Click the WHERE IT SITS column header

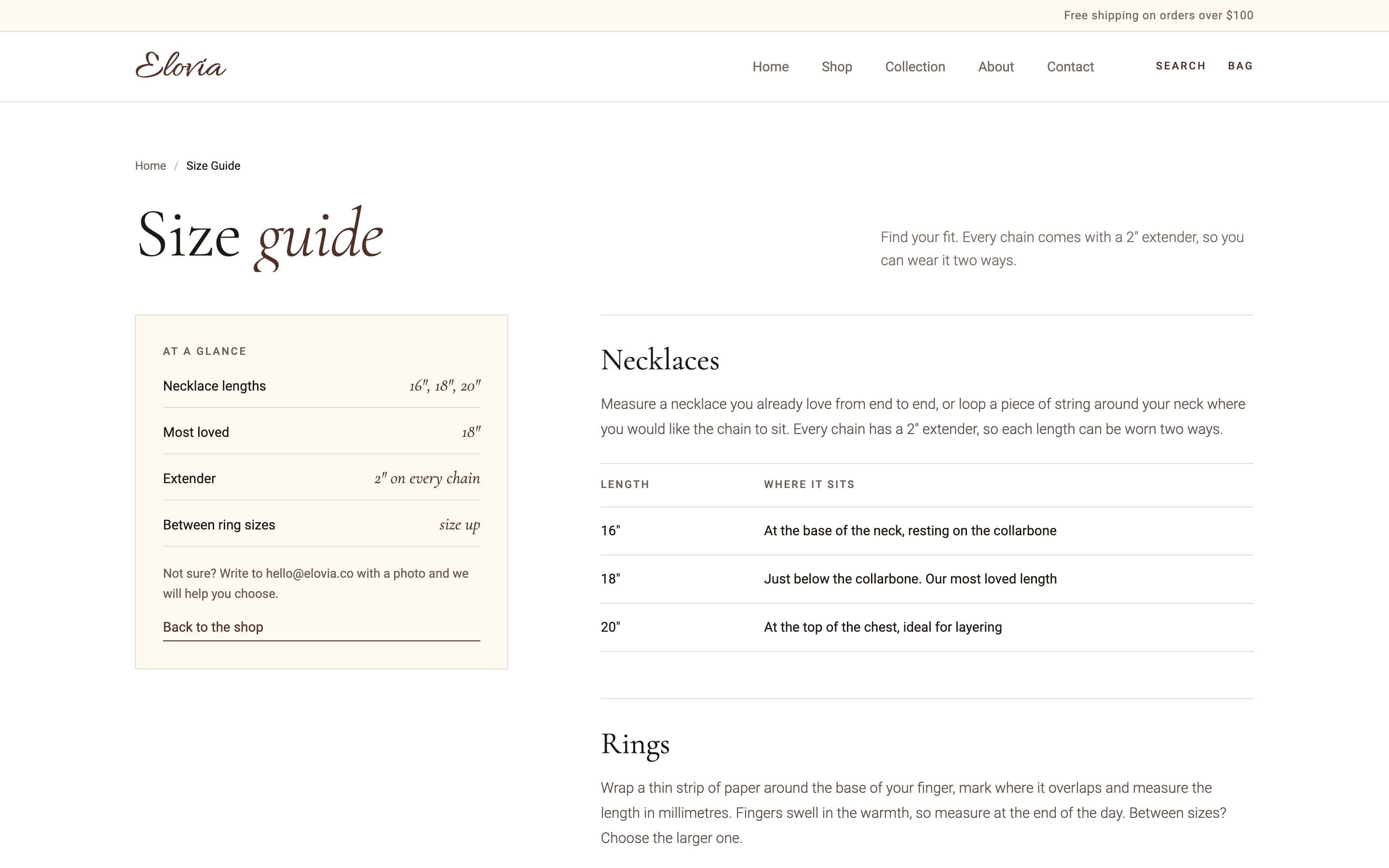click(809, 485)
